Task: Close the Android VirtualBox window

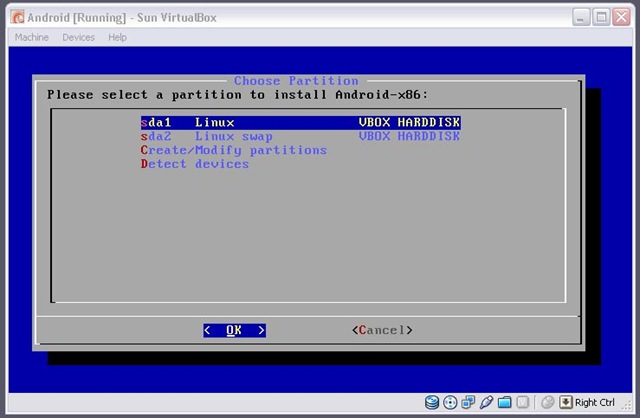Action: tap(622, 17)
